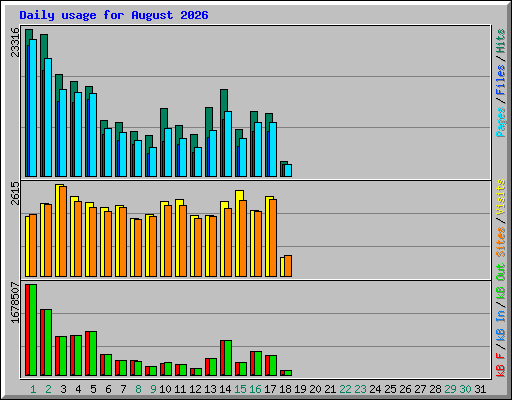This screenshot has height=400, width=512.
Task: Click day 5 label on x-axis
Action: [x=93, y=389]
